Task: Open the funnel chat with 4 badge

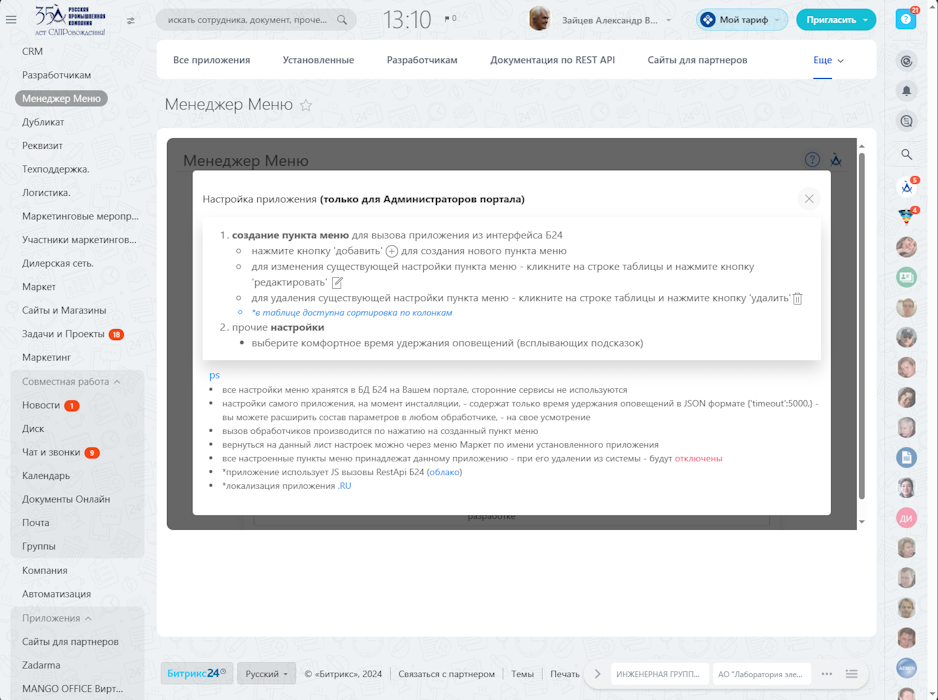Action: 906,217
